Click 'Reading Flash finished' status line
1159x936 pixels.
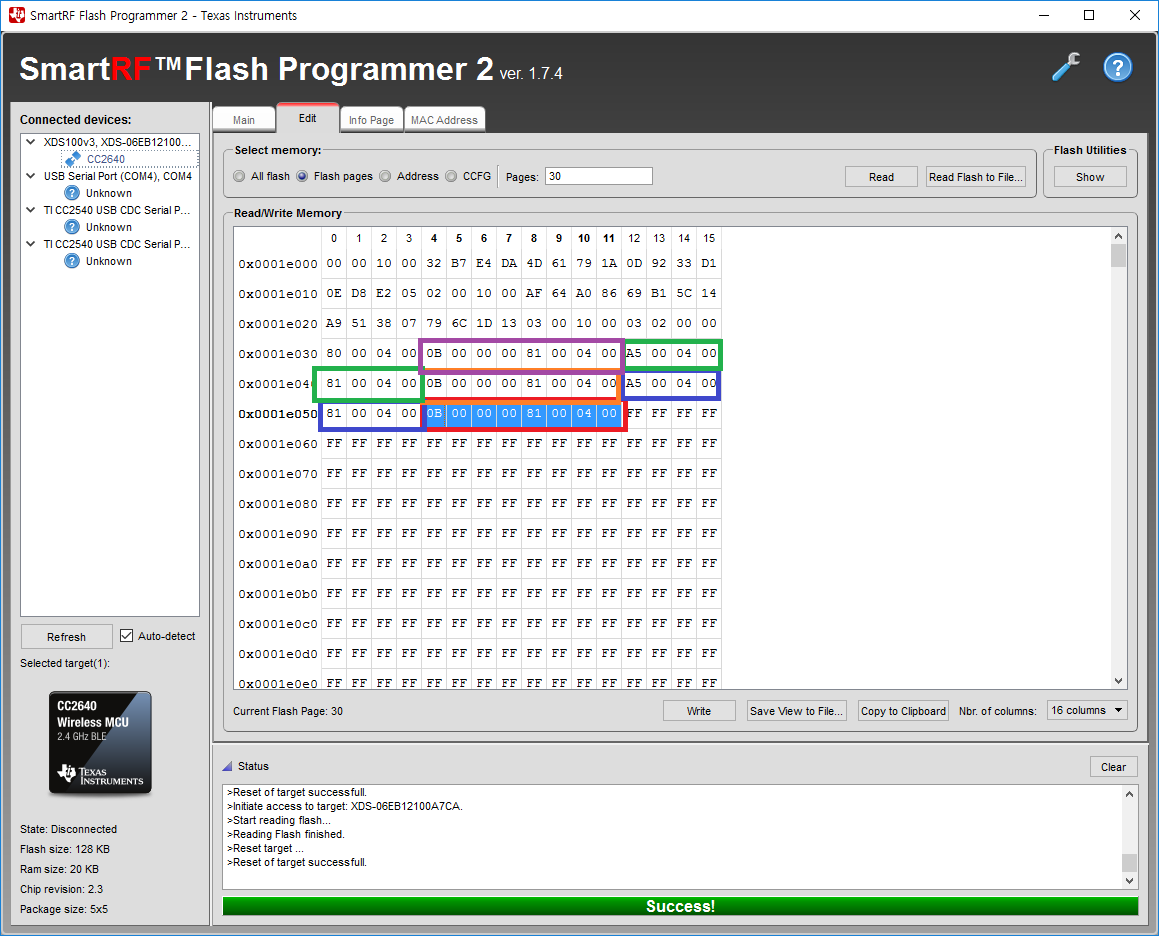pyautogui.click(x=286, y=834)
